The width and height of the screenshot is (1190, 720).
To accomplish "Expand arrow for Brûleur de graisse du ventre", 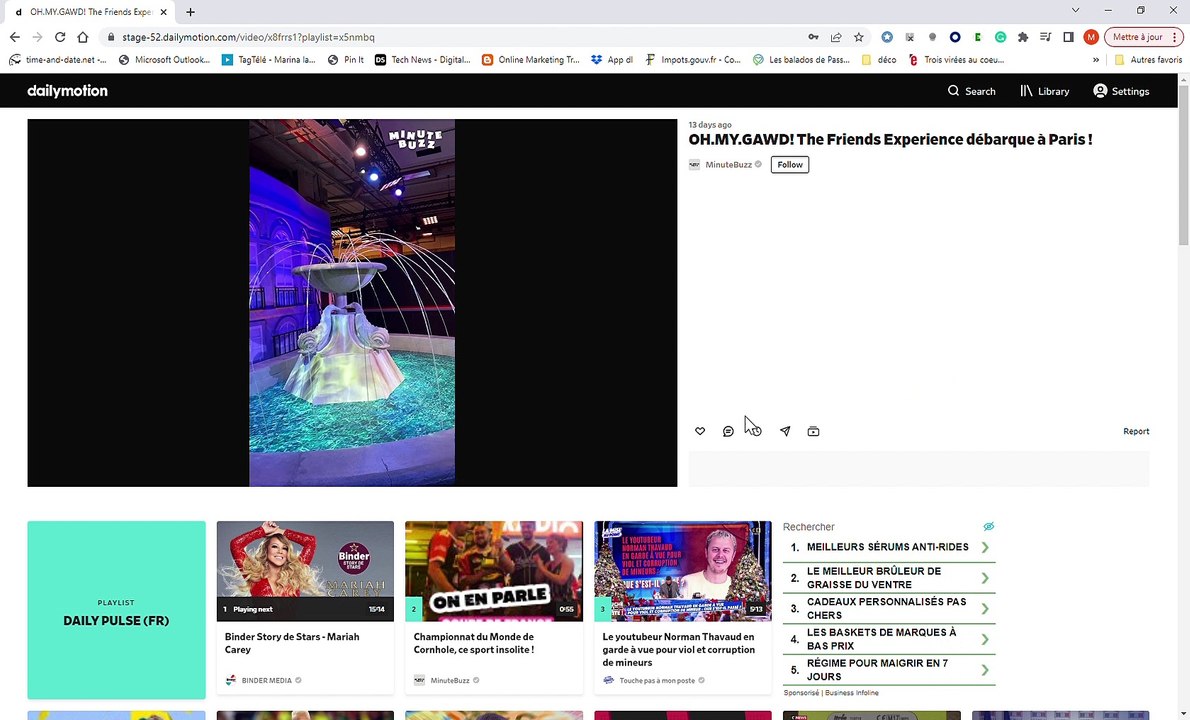I will [x=985, y=578].
